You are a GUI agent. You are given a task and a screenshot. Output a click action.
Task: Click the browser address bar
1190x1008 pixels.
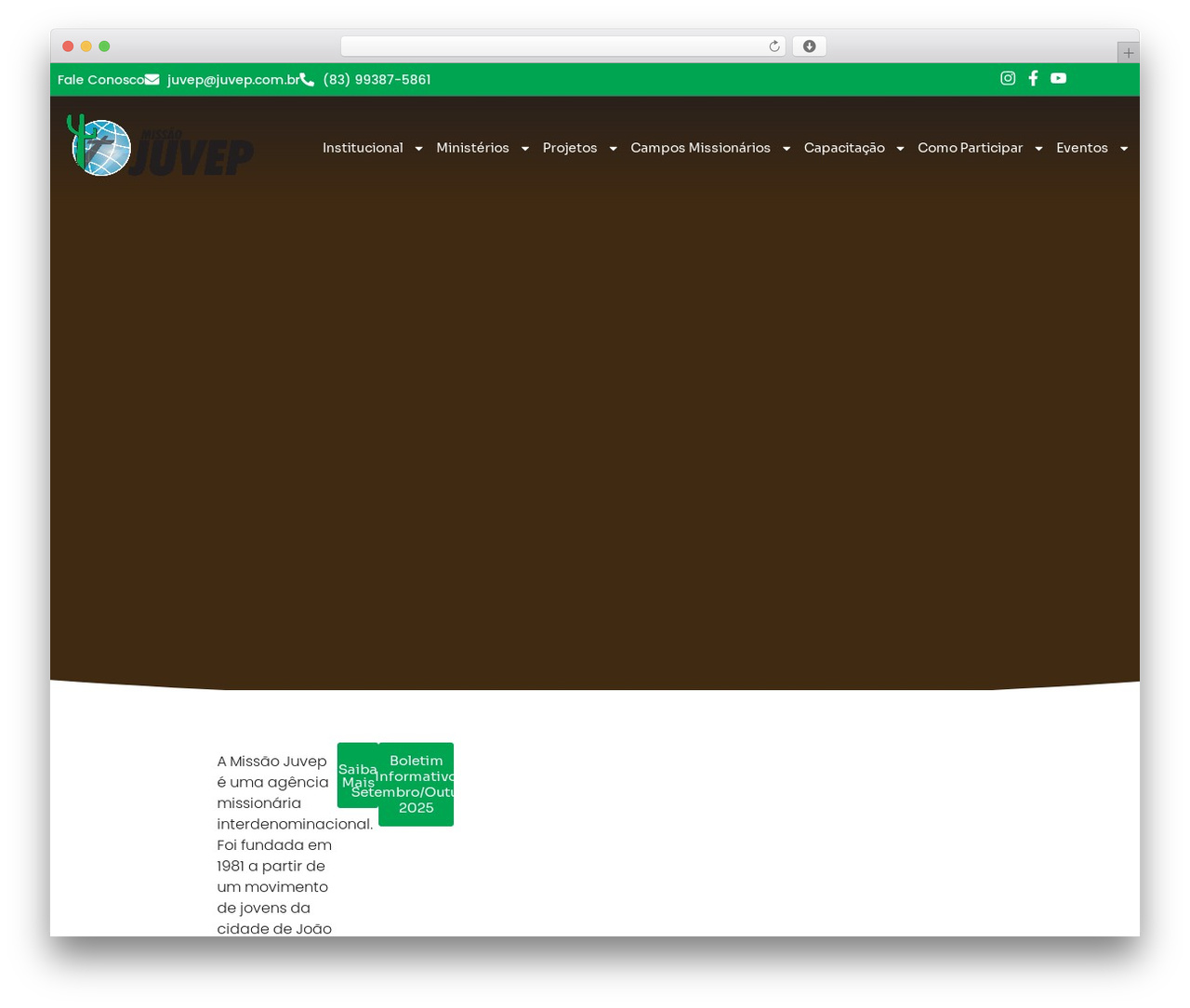click(562, 46)
